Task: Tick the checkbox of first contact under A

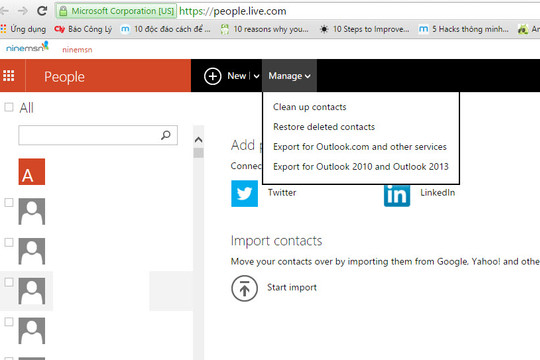Action: tap(9, 203)
